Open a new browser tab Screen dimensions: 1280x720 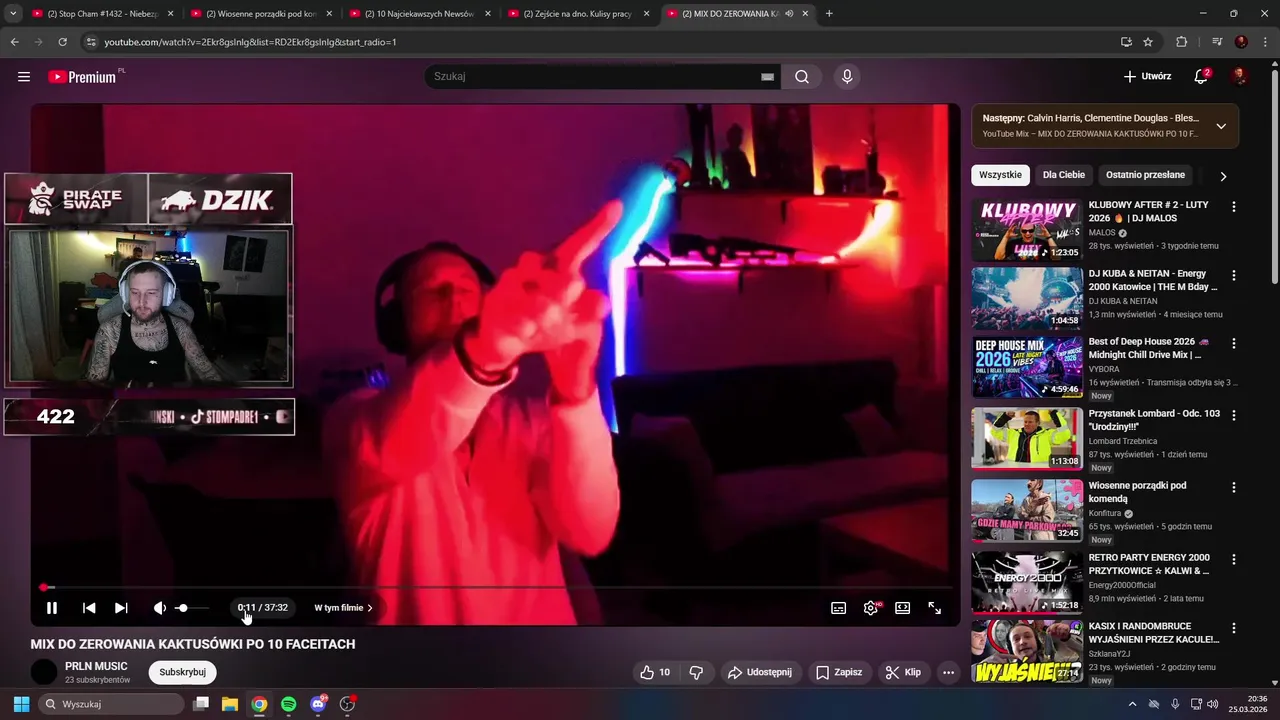[829, 14]
